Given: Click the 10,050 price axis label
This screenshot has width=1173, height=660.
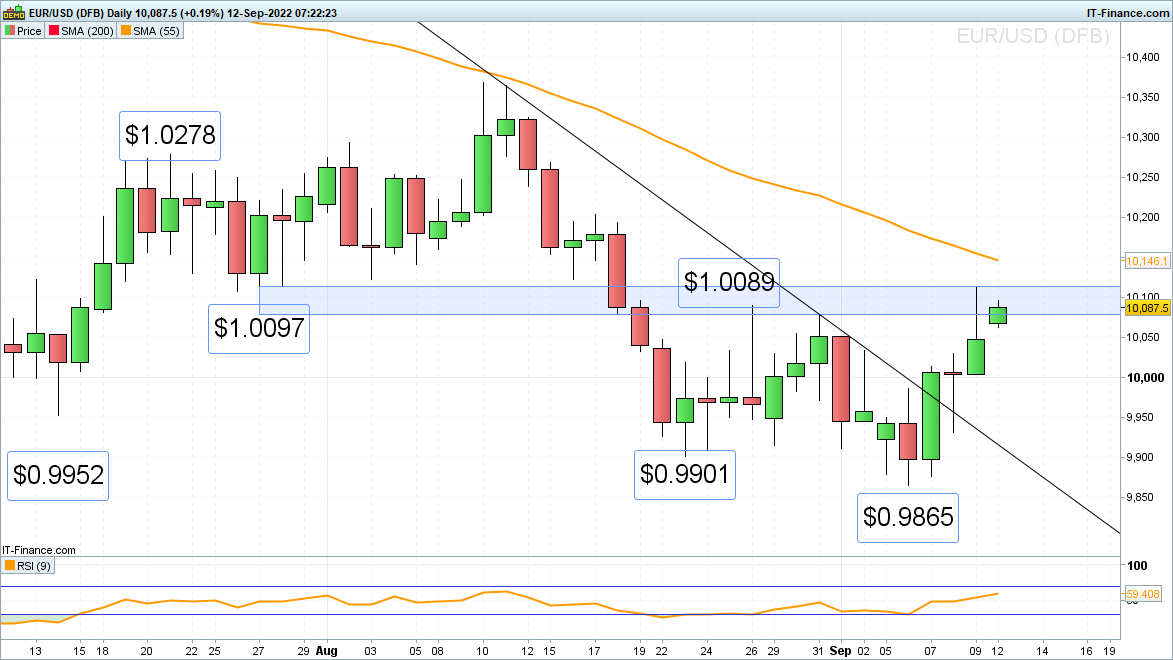Looking at the screenshot, I should (1143, 337).
